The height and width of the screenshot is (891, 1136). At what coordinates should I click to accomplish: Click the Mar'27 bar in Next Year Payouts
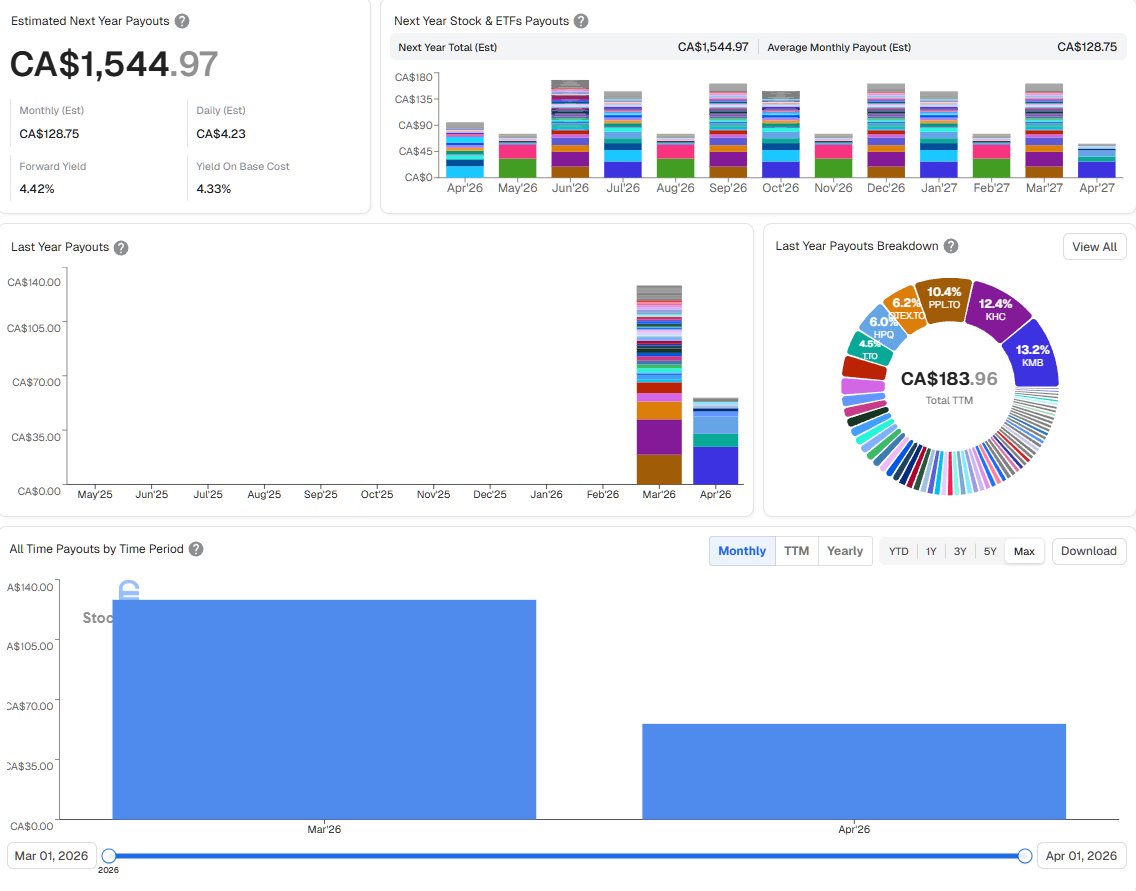[x=1044, y=130]
